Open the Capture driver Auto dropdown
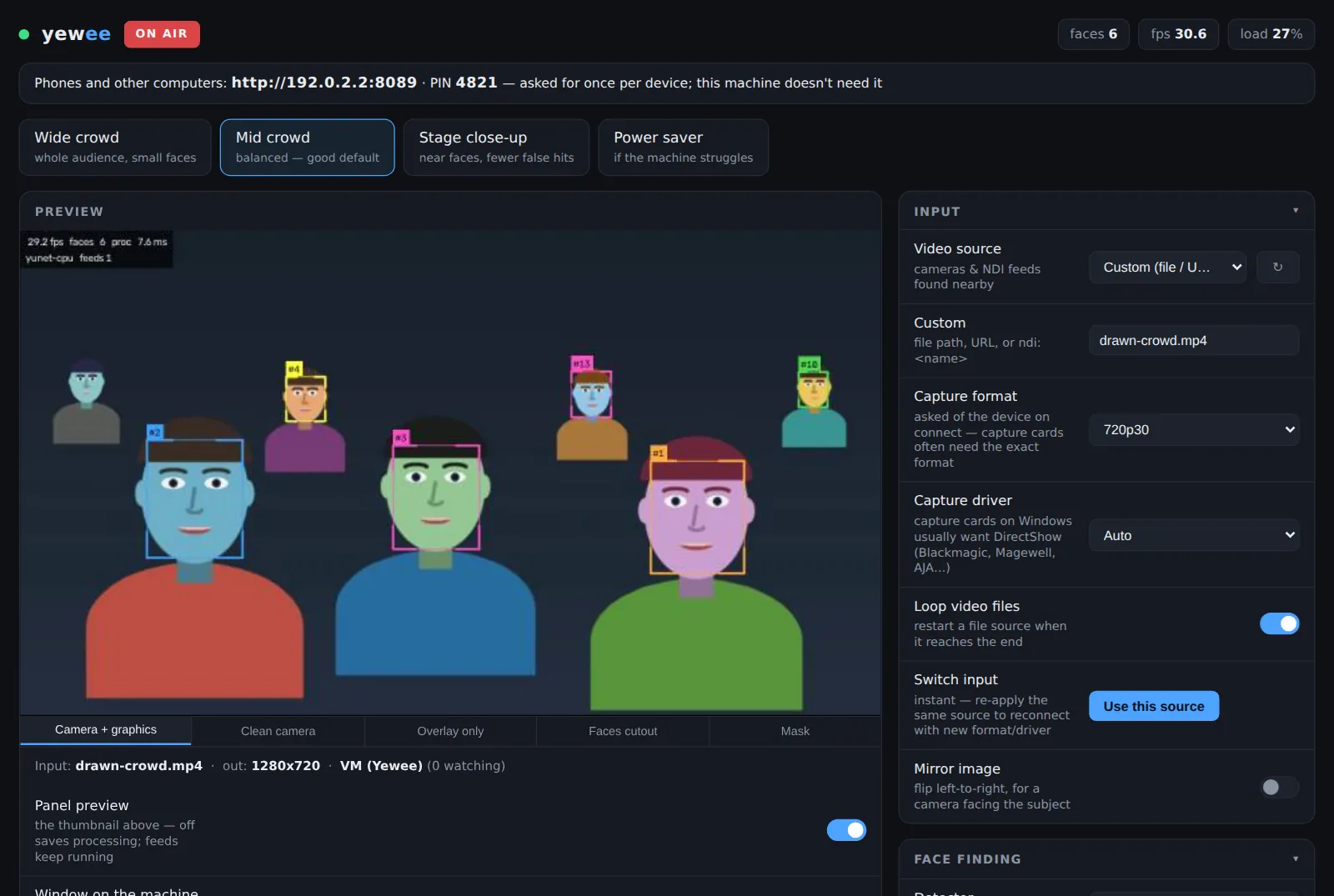1334x896 pixels. pyautogui.click(x=1194, y=535)
